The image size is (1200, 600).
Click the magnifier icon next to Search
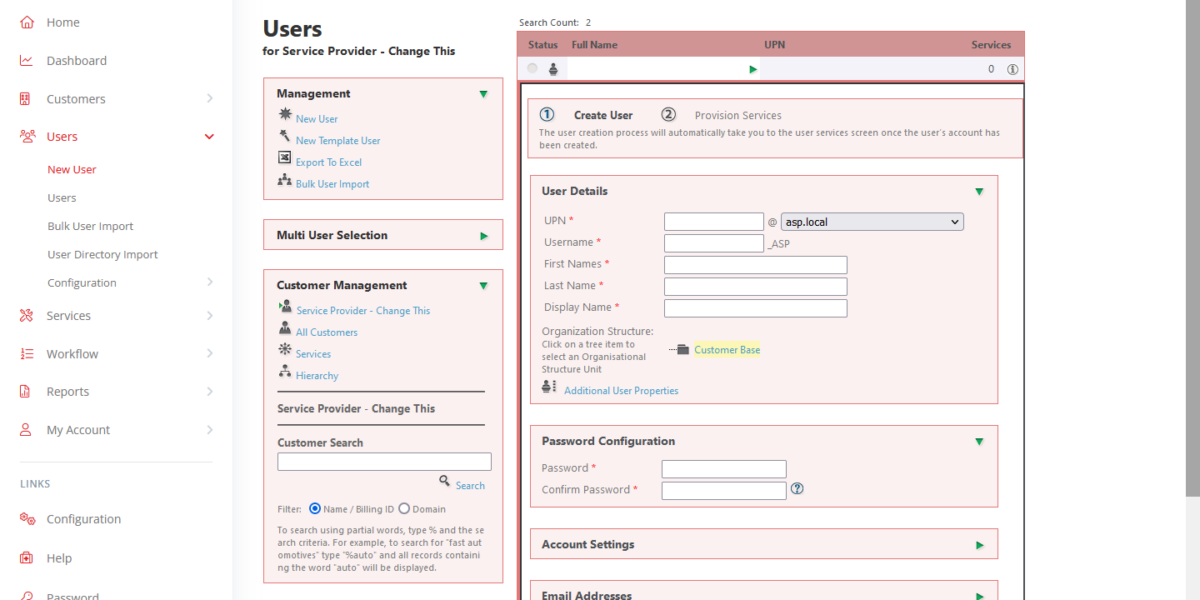tap(444, 482)
